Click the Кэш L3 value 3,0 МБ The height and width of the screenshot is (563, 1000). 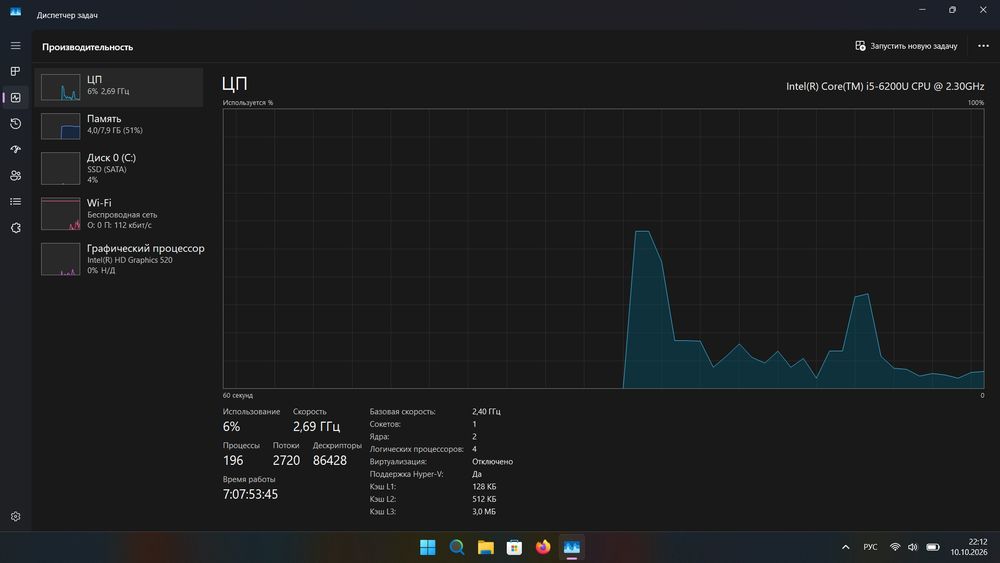[x=484, y=511]
